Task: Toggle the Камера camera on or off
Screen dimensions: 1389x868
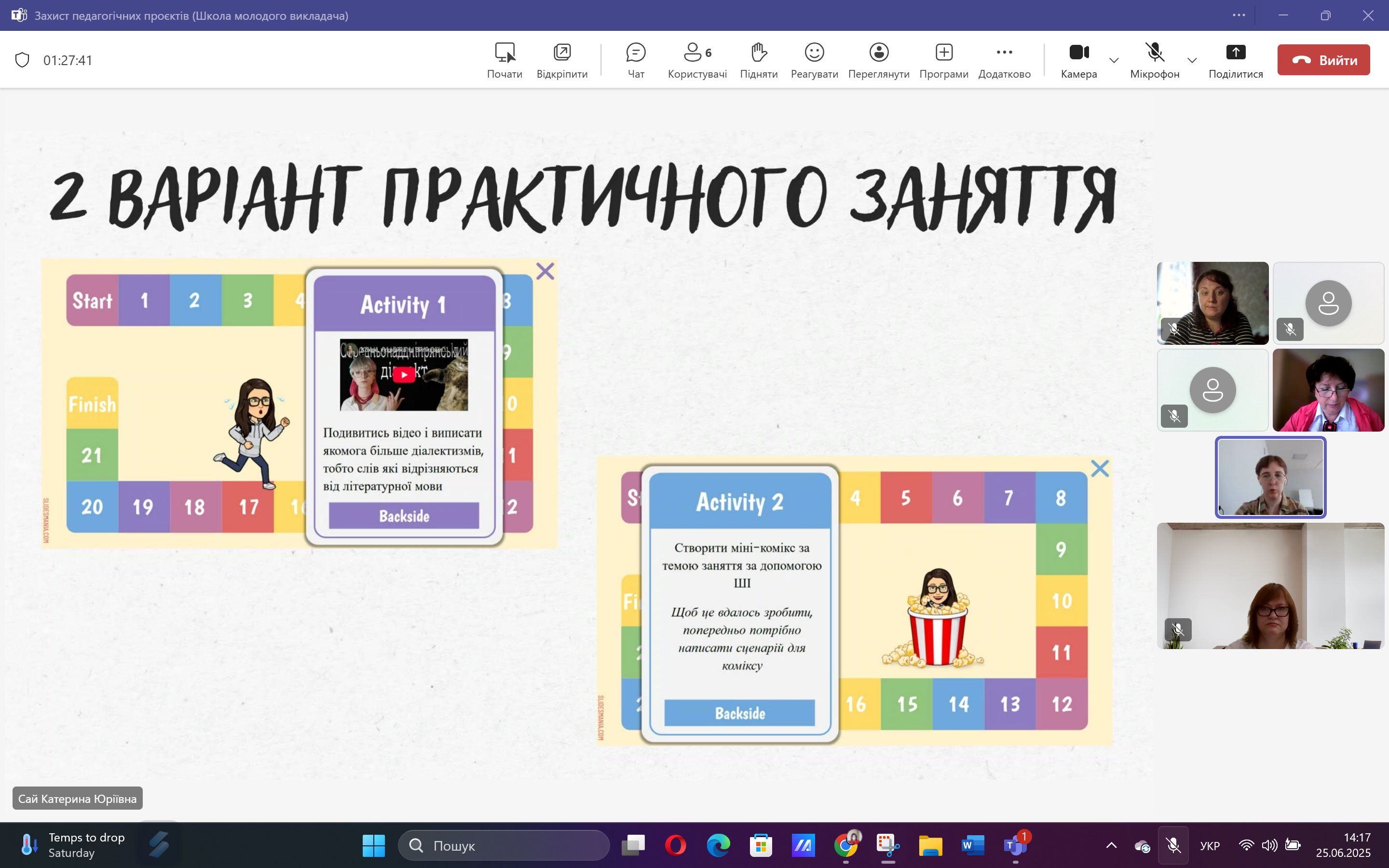Action: pos(1078,60)
